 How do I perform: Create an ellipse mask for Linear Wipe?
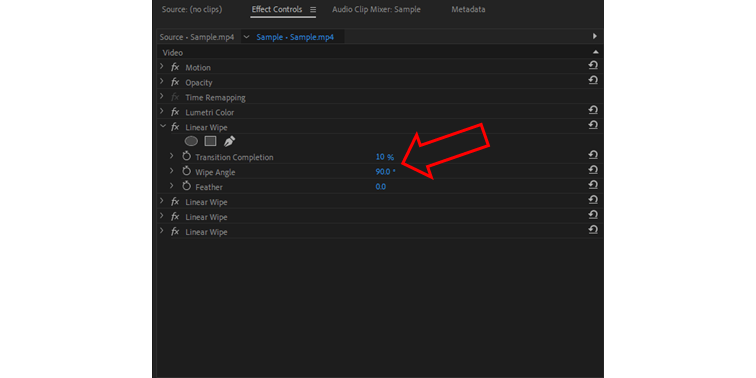pyautogui.click(x=191, y=141)
